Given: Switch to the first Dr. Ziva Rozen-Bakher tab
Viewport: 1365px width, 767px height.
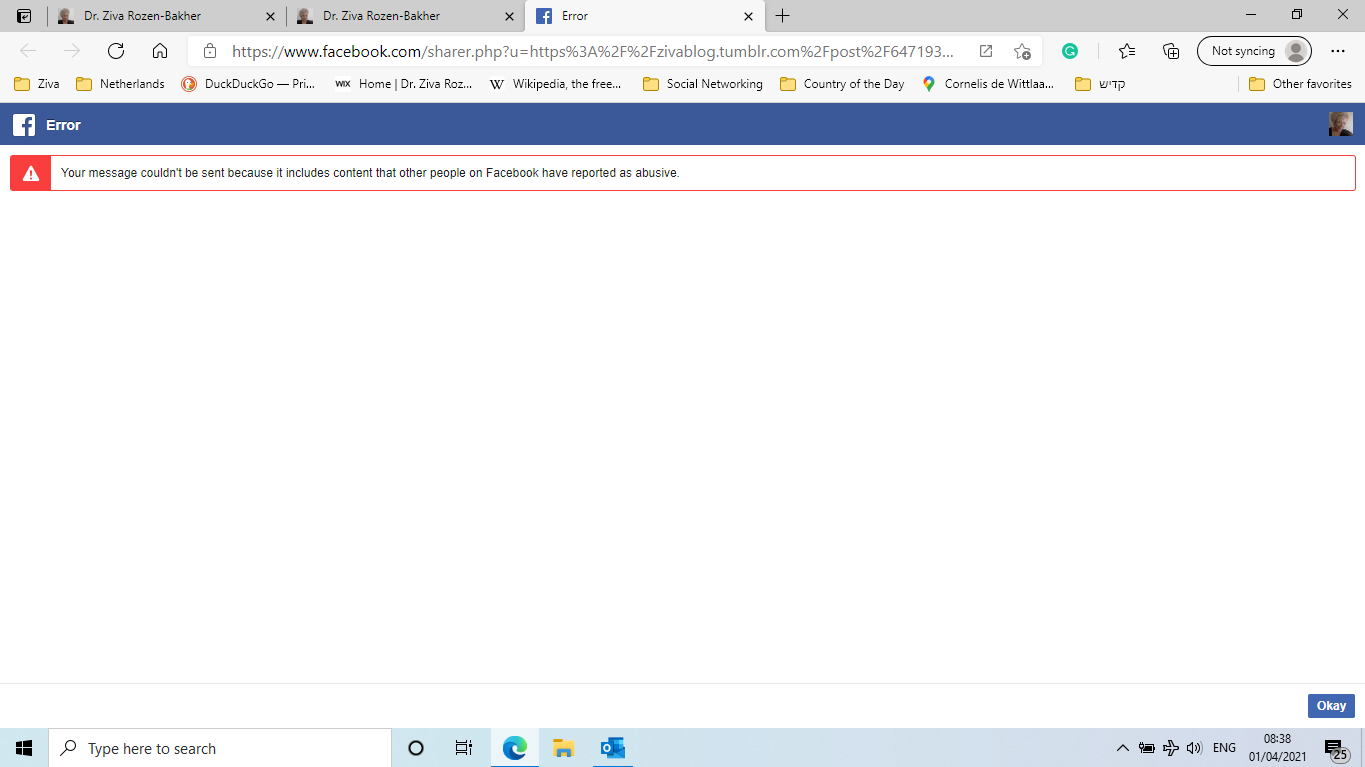Looking at the screenshot, I should [x=160, y=16].
